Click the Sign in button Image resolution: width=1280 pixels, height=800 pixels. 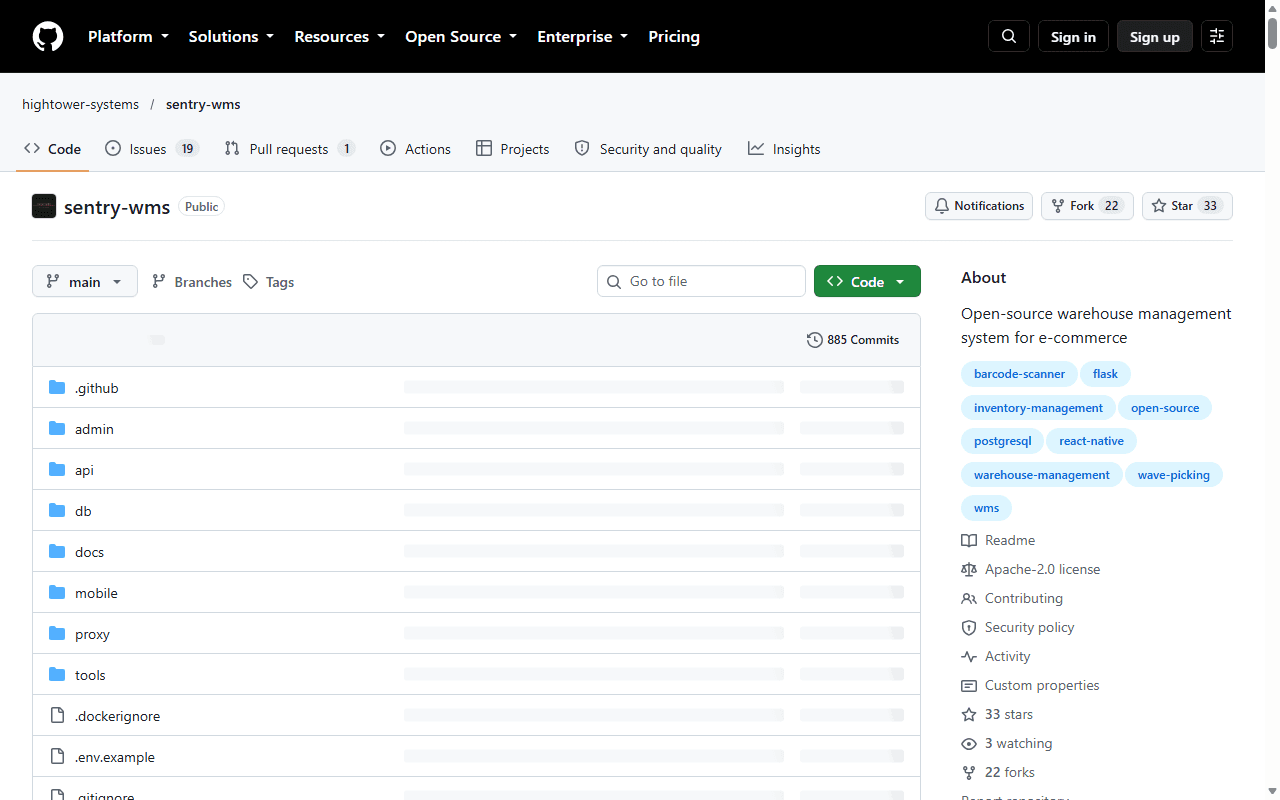click(1073, 37)
